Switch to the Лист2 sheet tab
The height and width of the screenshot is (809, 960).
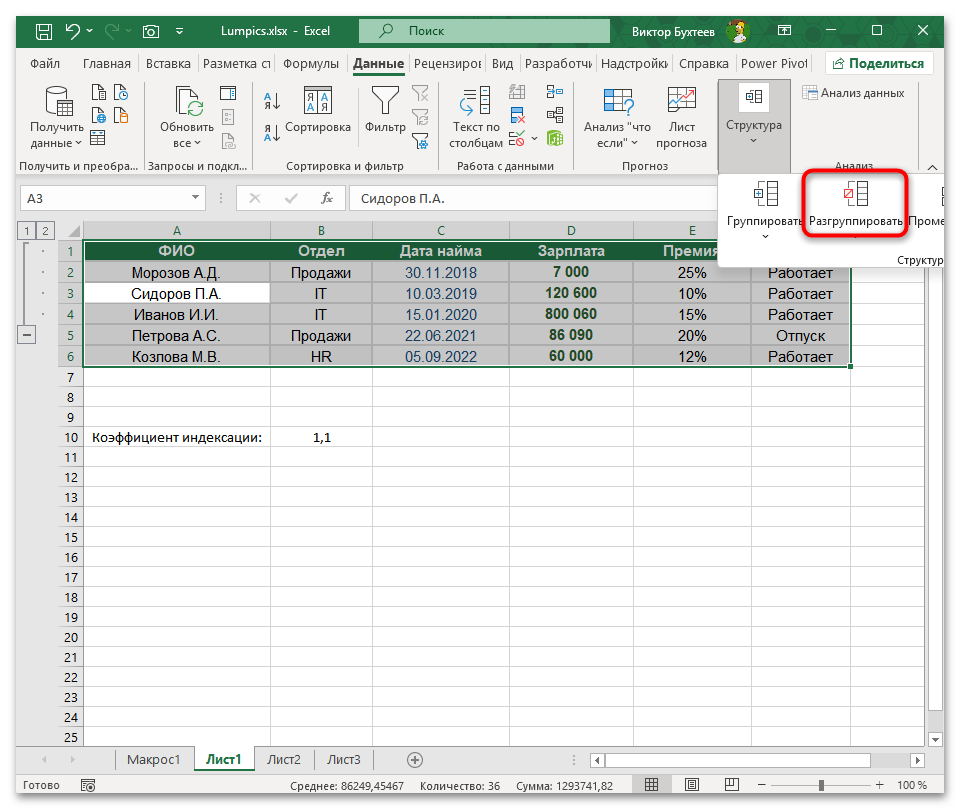pyautogui.click(x=284, y=759)
